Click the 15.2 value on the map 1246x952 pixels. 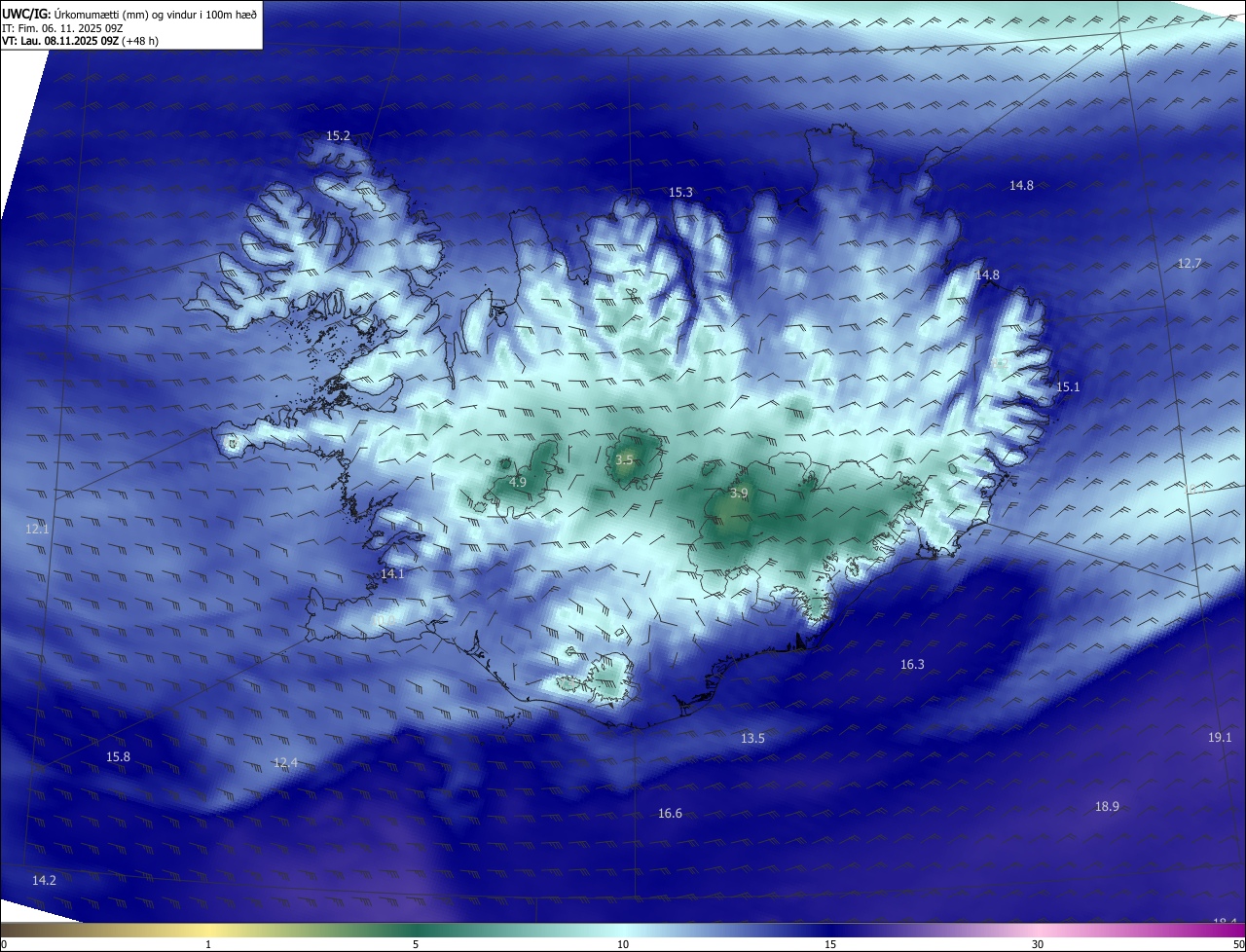point(338,136)
